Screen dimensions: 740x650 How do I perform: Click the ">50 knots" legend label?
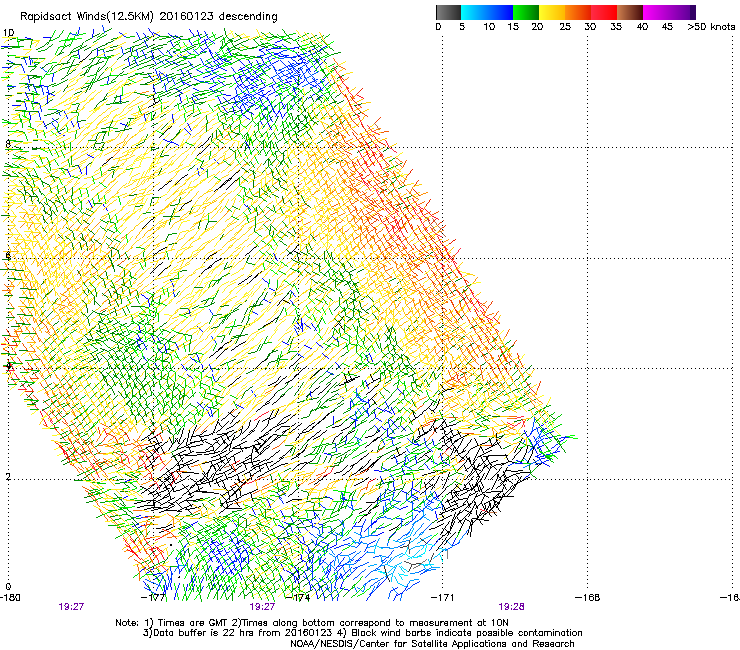pos(711,27)
